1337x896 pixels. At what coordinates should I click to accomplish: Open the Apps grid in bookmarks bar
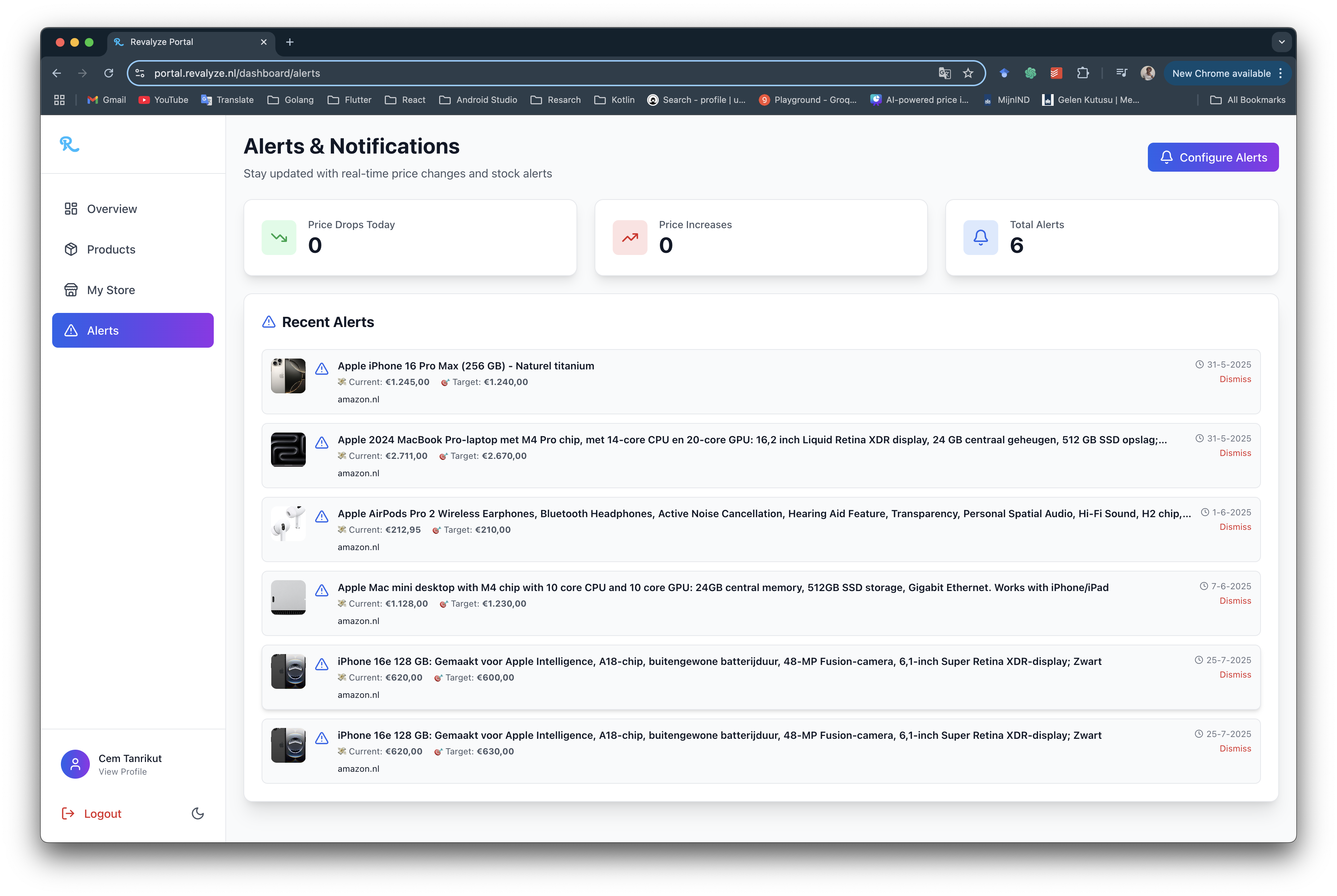[x=59, y=100]
